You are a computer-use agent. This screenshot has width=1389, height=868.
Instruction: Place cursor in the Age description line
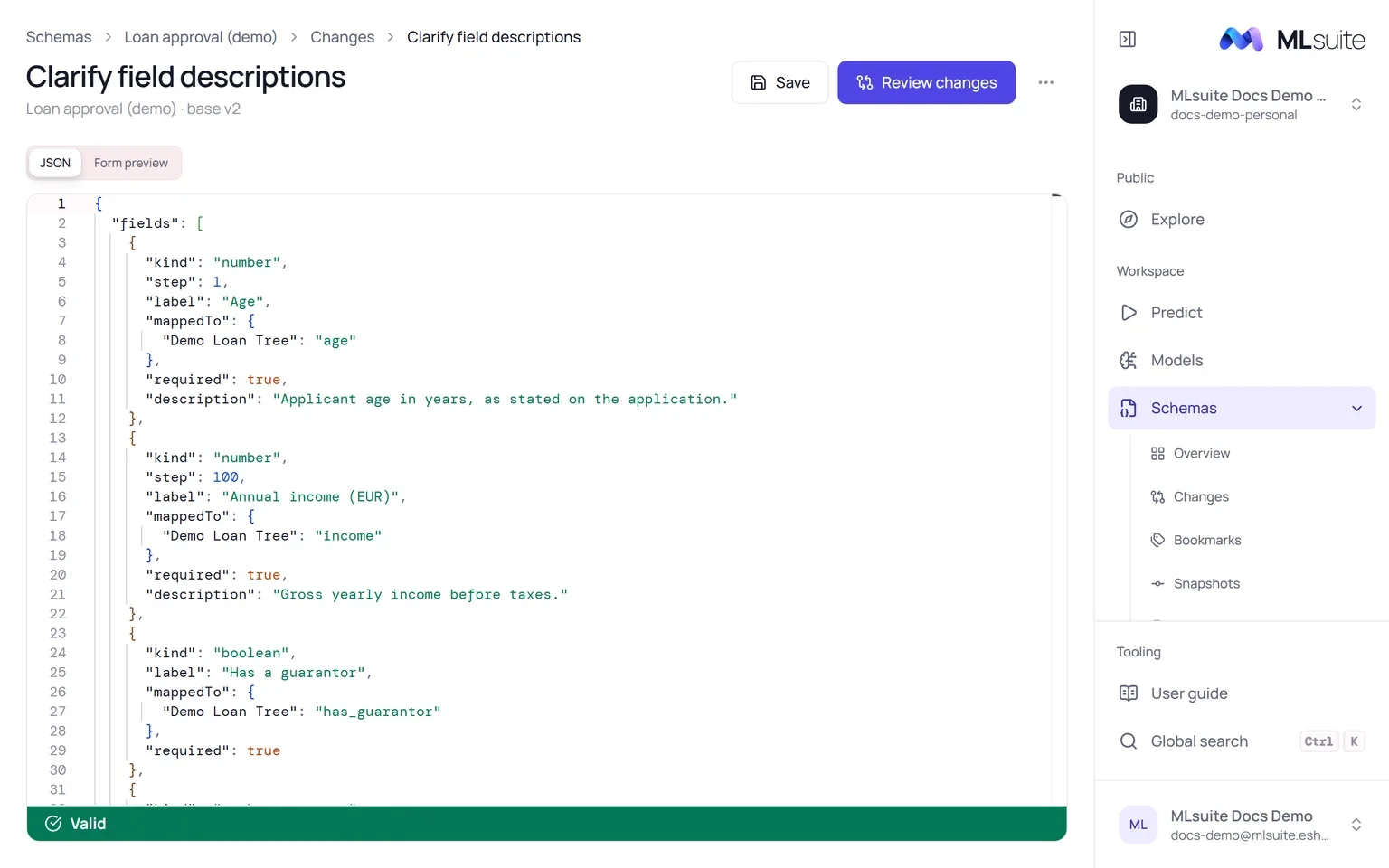click(441, 399)
